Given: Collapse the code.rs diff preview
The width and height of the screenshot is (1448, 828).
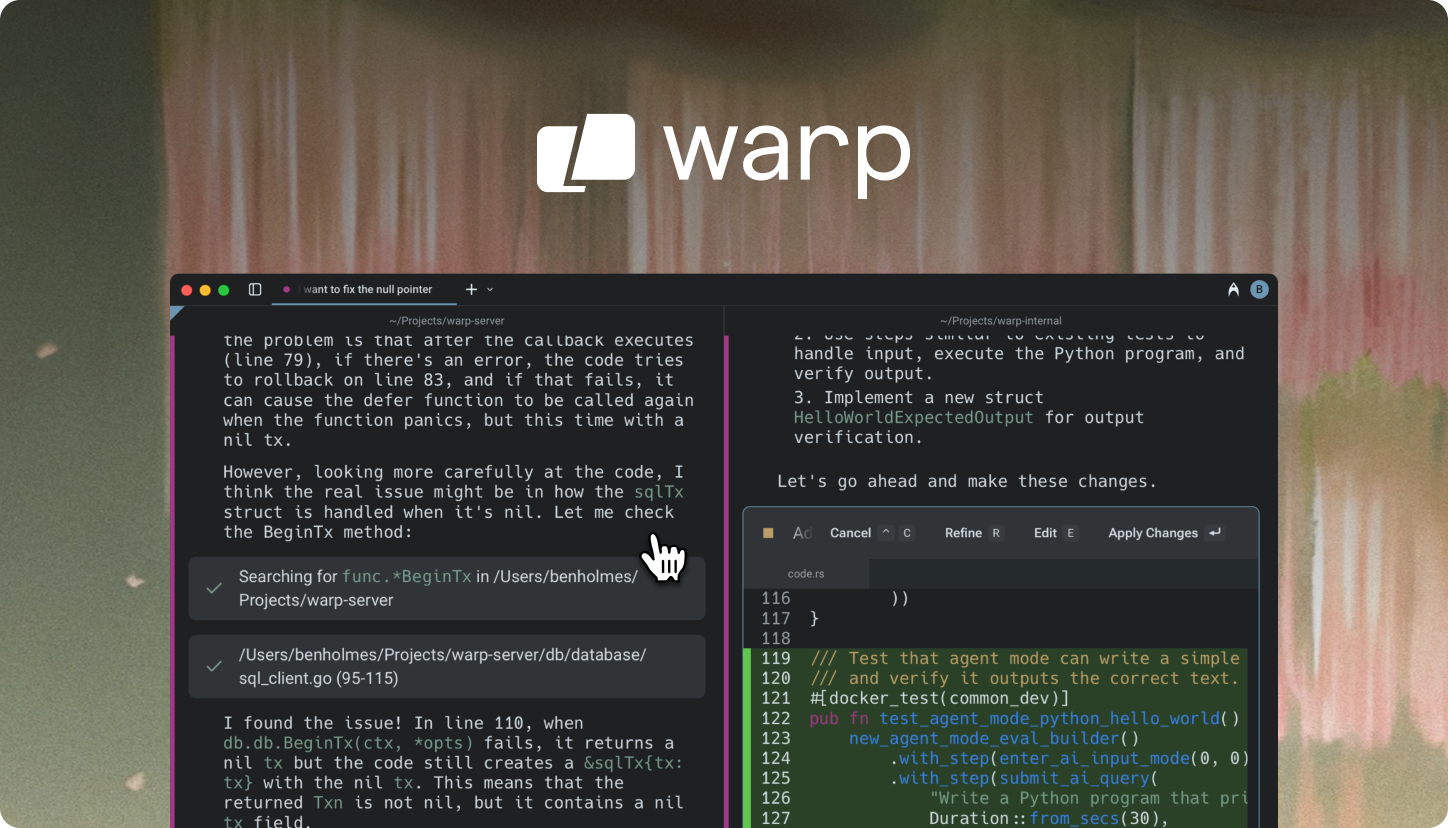Looking at the screenshot, I should pos(806,574).
